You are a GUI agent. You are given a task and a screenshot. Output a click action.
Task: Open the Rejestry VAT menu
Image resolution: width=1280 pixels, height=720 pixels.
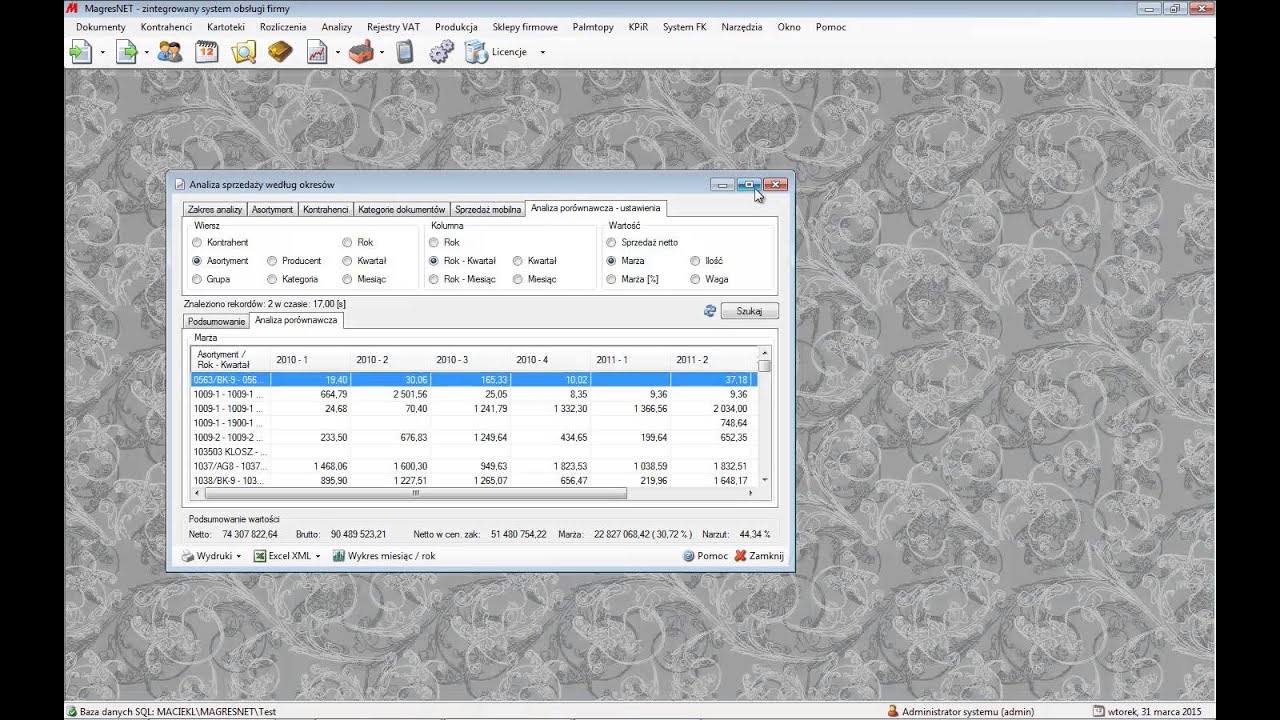point(393,27)
